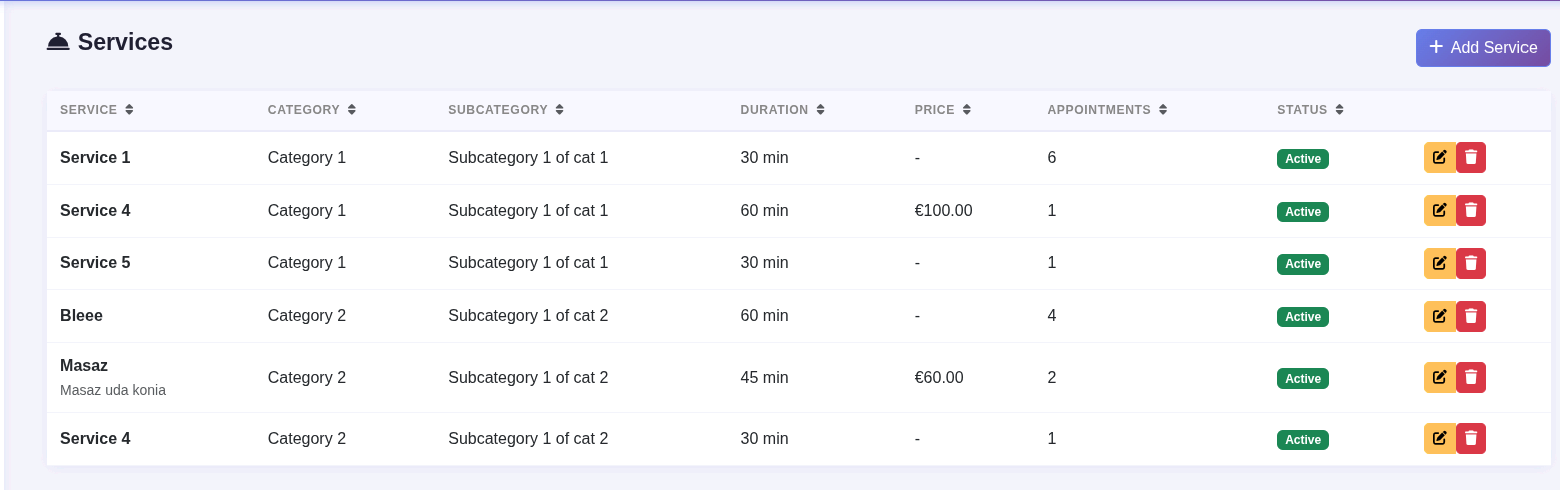Delete the Service 1 entry
Viewport: 1560px width, 490px height.
pos(1471,157)
